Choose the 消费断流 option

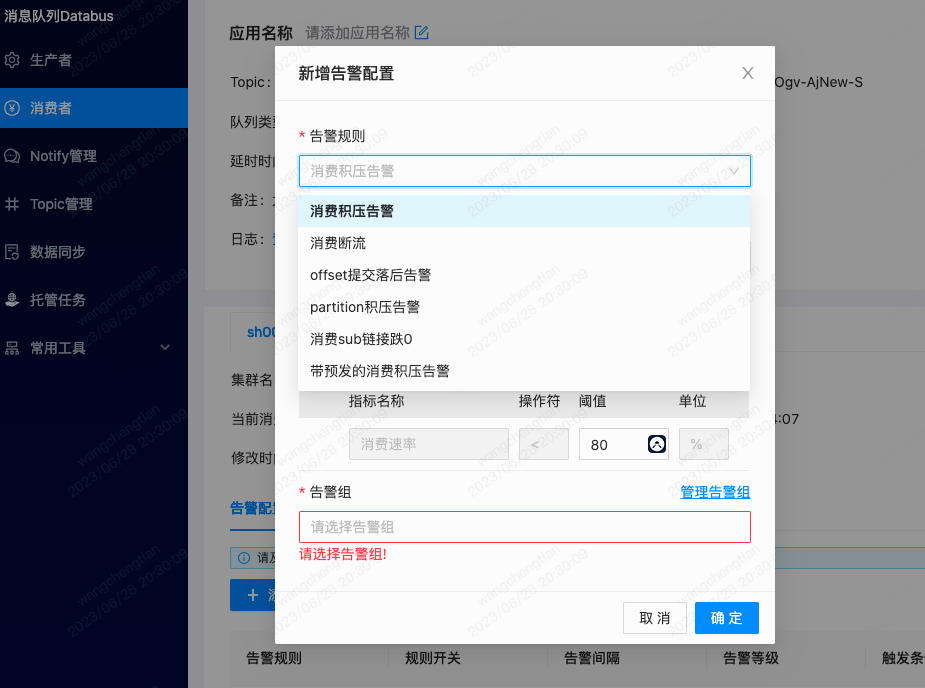pyautogui.click(x=524, y=243)
